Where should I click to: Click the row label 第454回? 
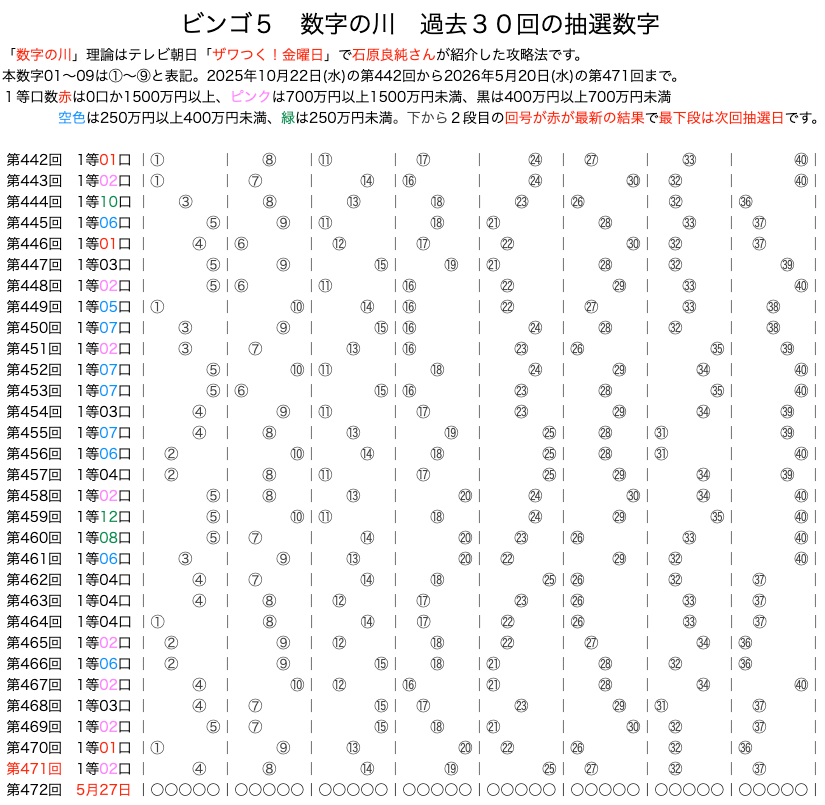coord(34,412)
